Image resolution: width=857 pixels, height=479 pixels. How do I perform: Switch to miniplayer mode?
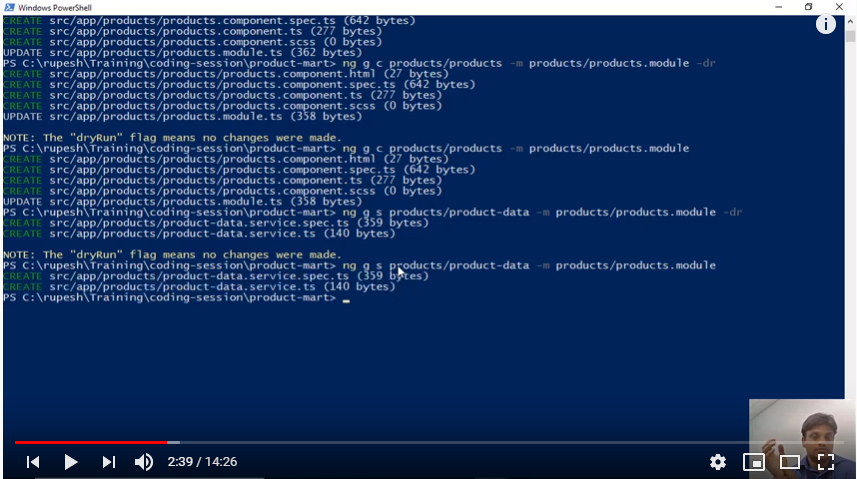tap(753, 462)
